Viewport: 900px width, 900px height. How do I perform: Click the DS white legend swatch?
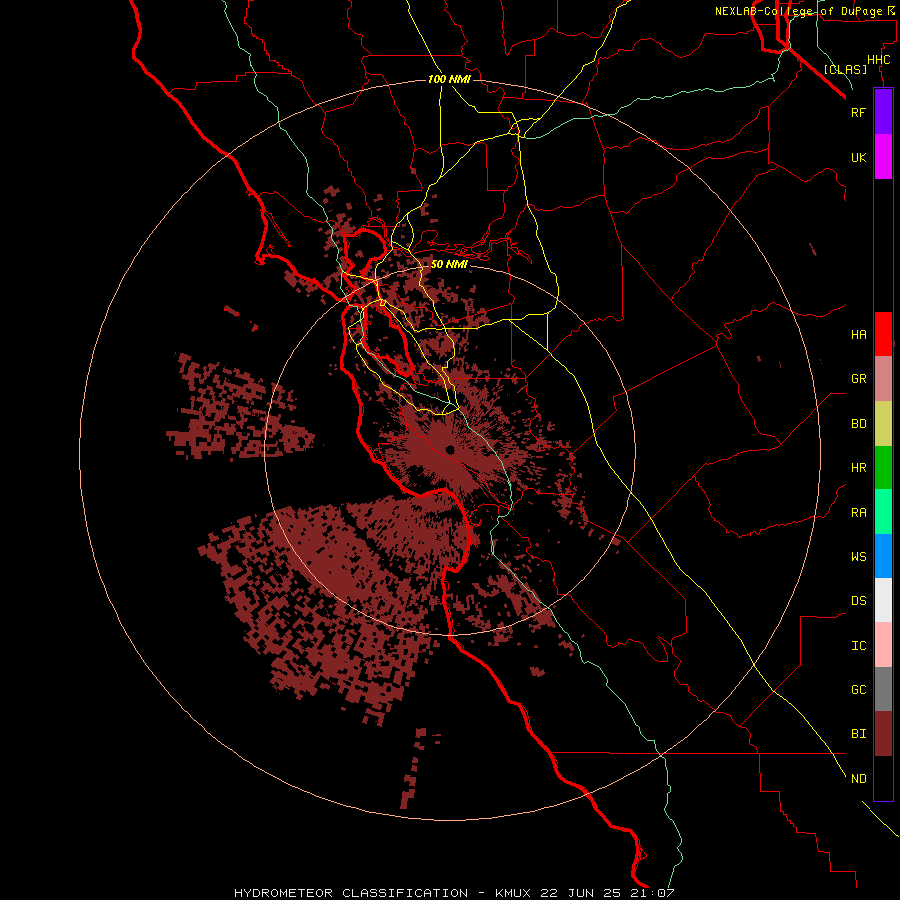pos(883,600)
